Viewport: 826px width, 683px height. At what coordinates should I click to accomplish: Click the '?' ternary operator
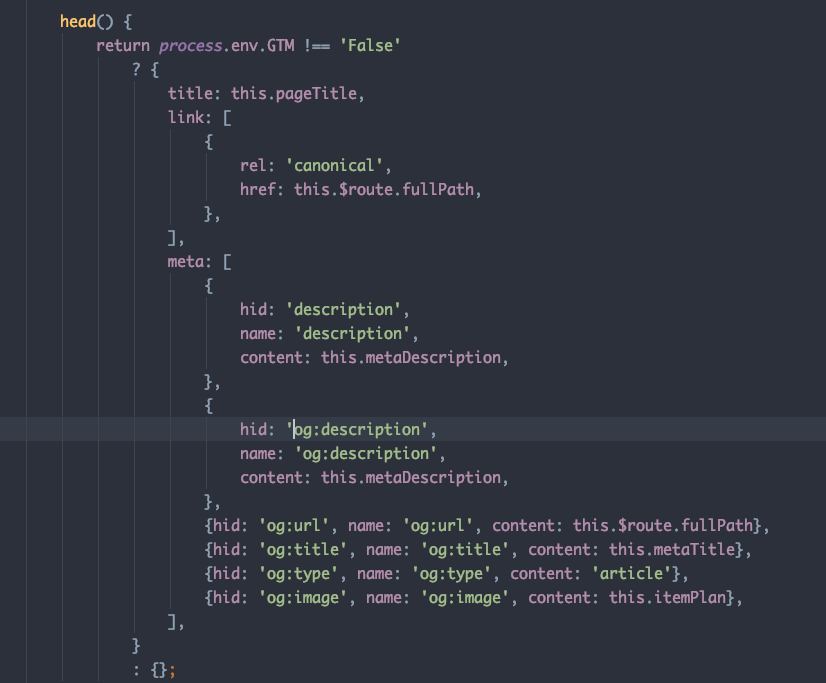pos(136,70)
